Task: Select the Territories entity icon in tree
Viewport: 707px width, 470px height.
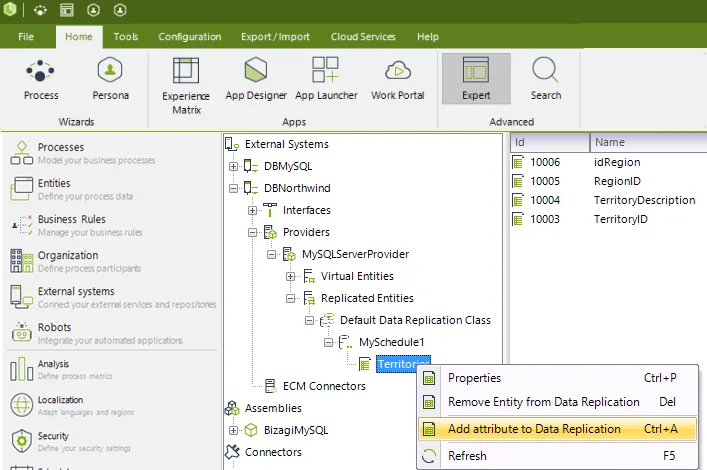Action: pyautogui.click(x=365, y=364)
